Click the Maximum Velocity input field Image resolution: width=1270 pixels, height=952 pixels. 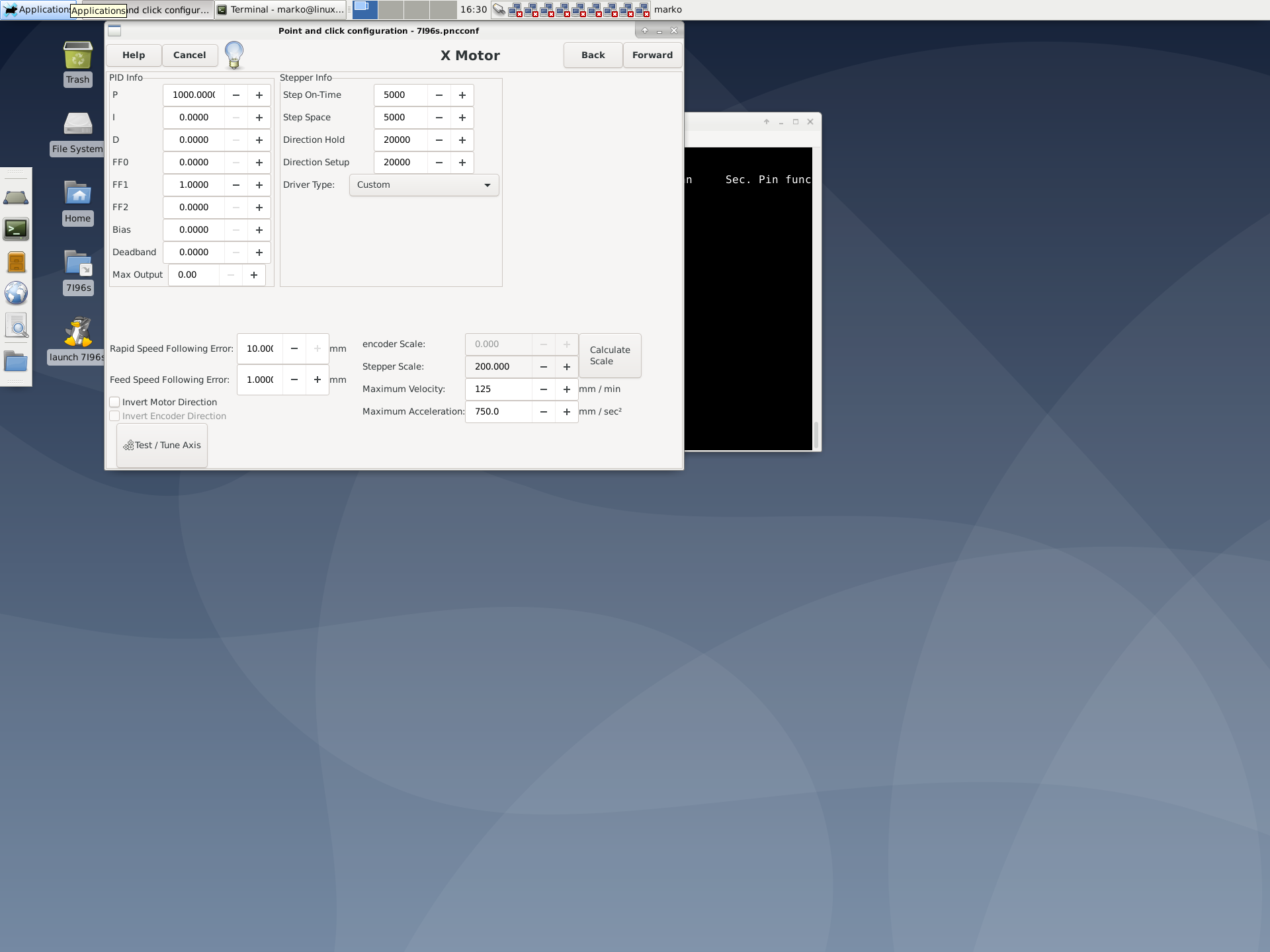tap(499, 389)
